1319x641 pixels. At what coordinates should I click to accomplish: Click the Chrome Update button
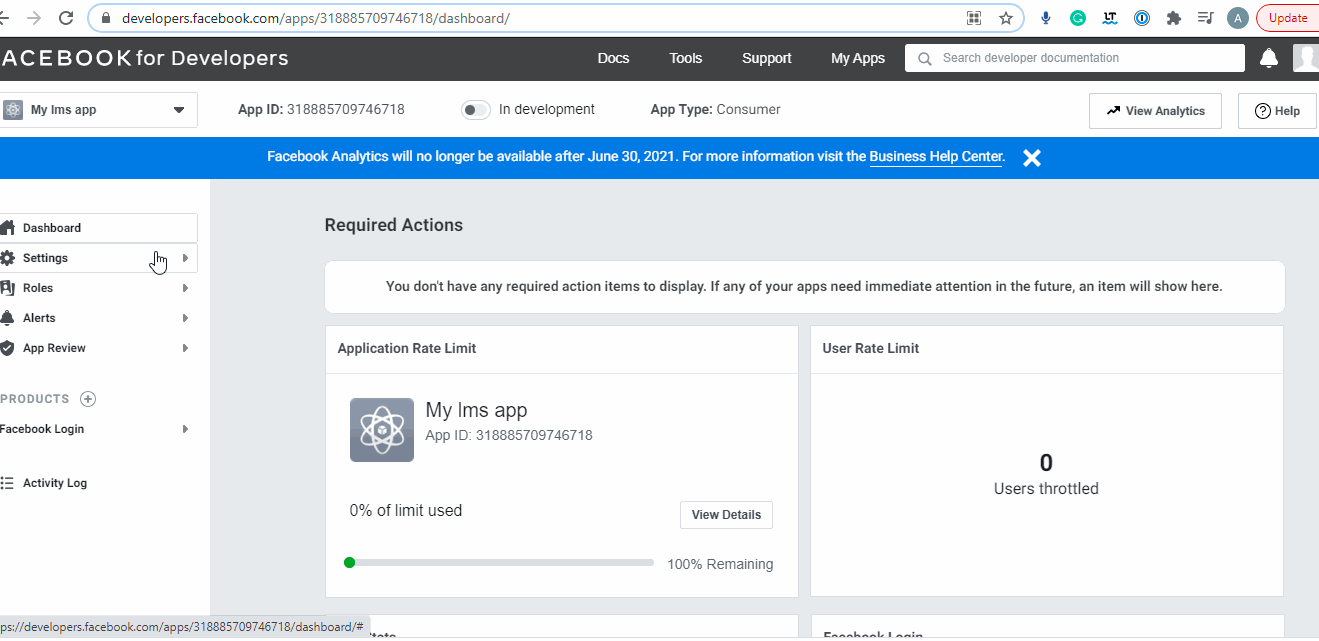coord(1288,18)
